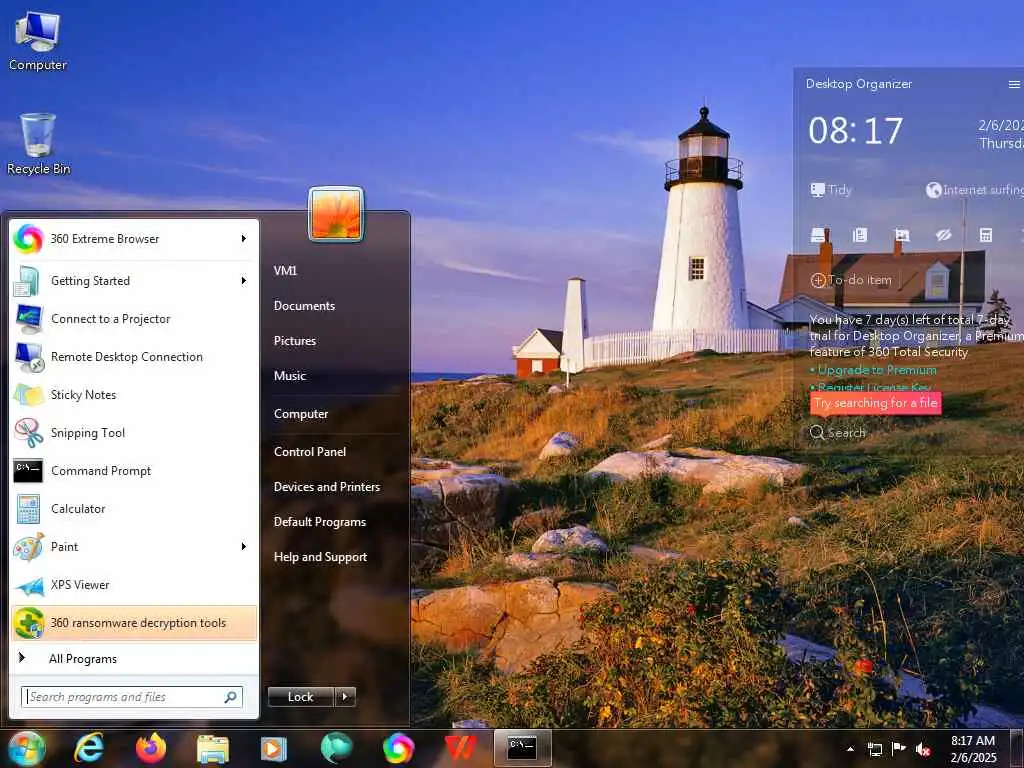
Task: Switch to the running Command Prompt taskbar window
Action: pos(523,748)
